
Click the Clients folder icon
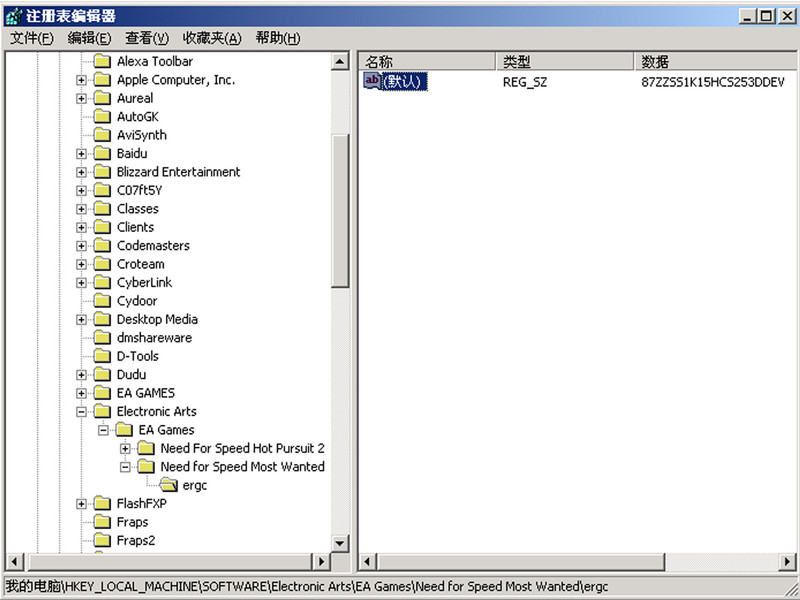pyautogui.click(x=103, y=227)
